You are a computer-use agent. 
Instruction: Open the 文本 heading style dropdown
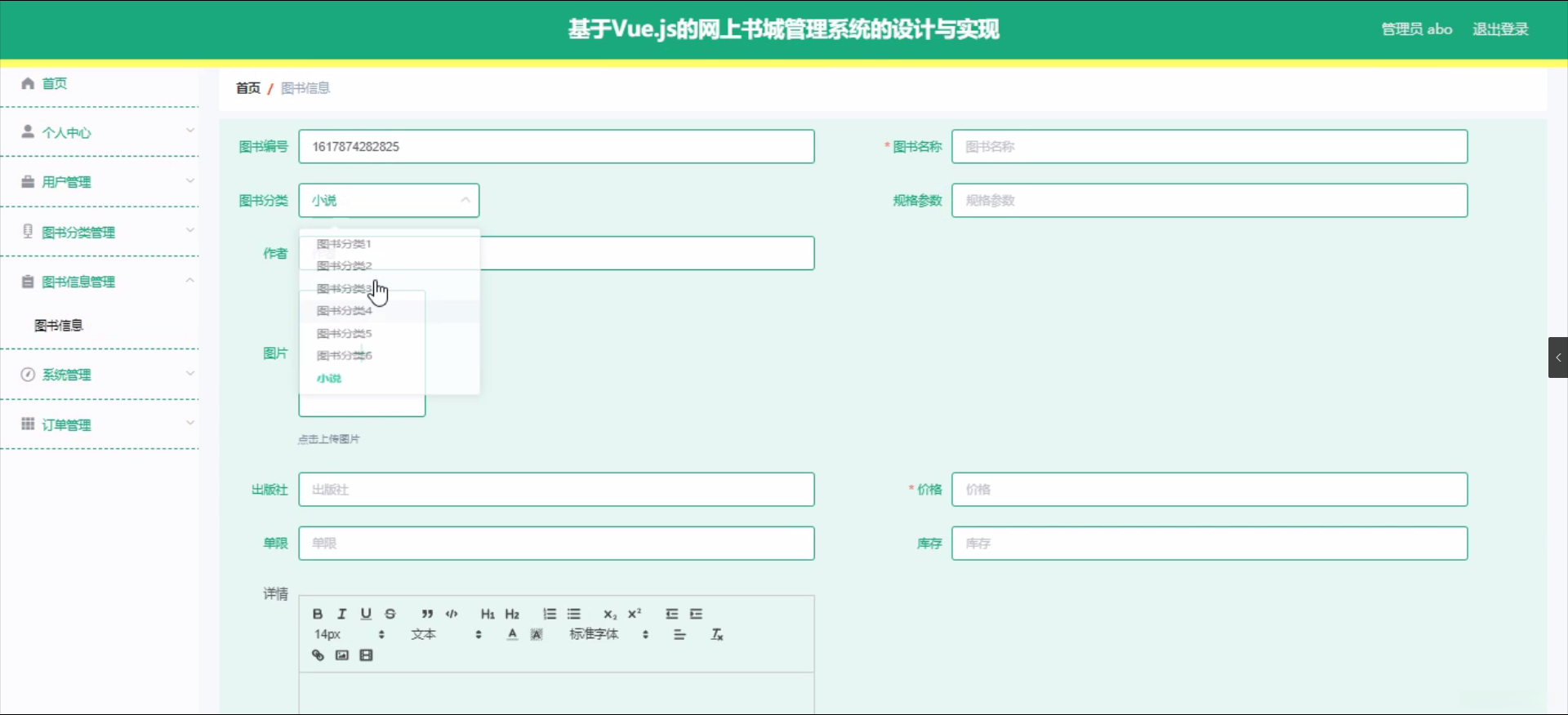pos(446,634)
